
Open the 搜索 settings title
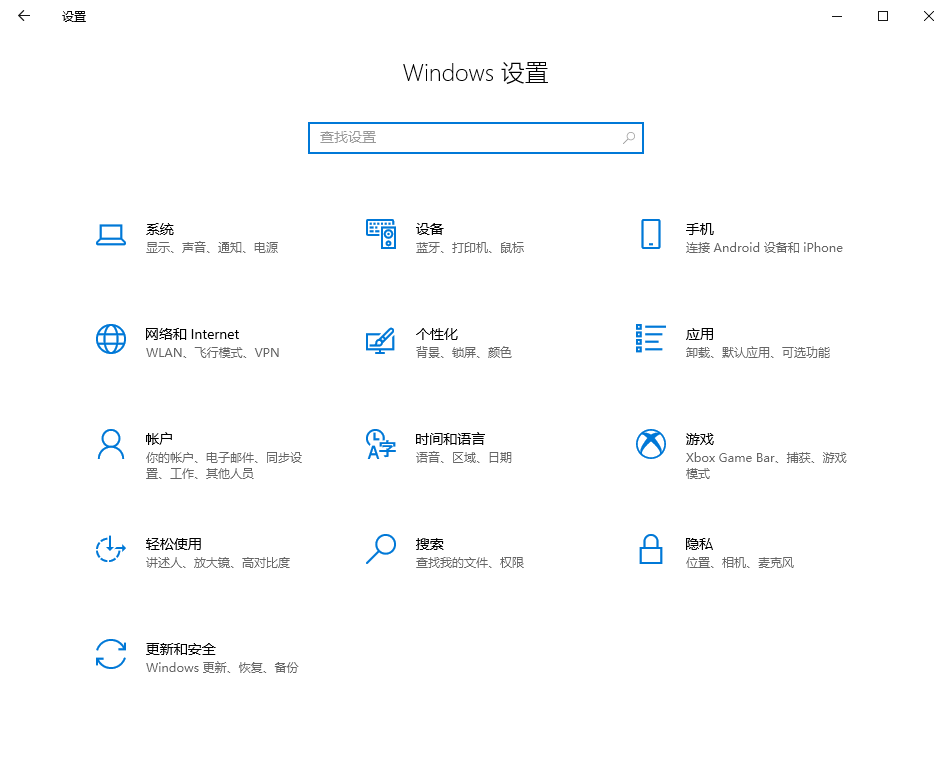tap(430, 544)
